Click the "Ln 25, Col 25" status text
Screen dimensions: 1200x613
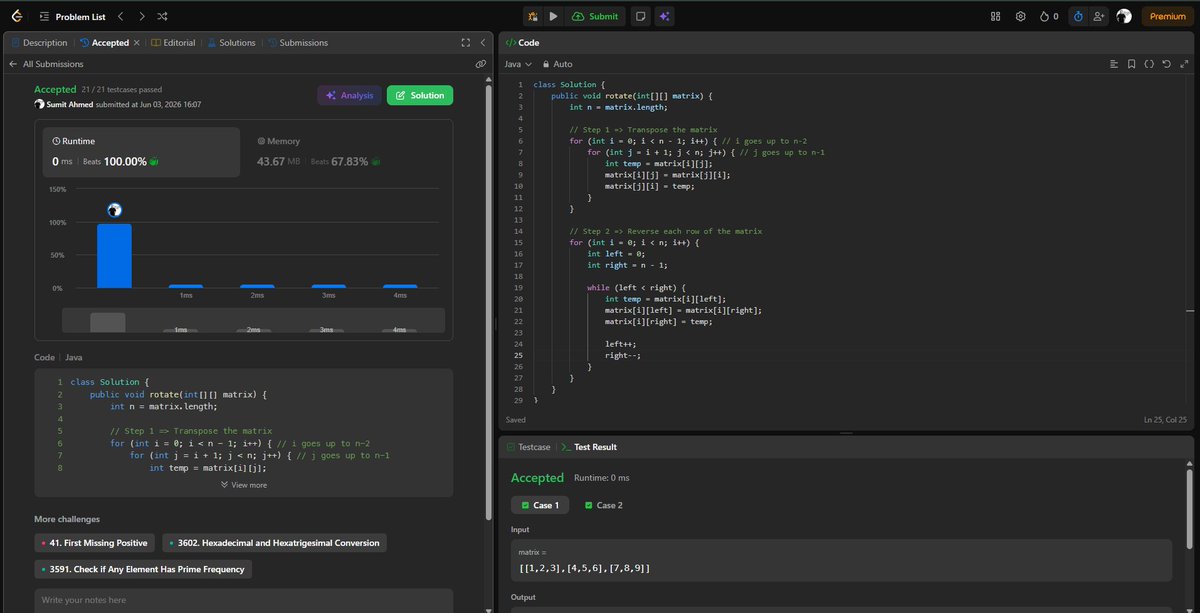[x=1166, y=420]
